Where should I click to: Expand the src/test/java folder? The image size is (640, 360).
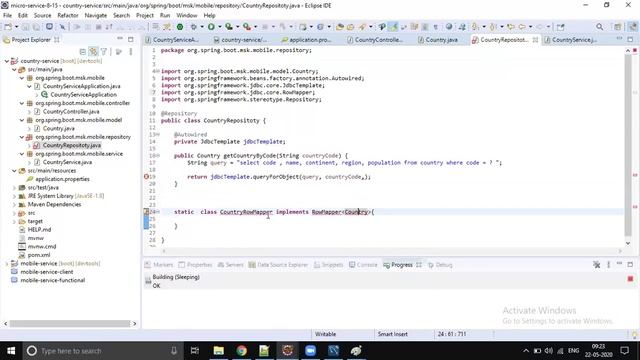[x=14, y=188]
